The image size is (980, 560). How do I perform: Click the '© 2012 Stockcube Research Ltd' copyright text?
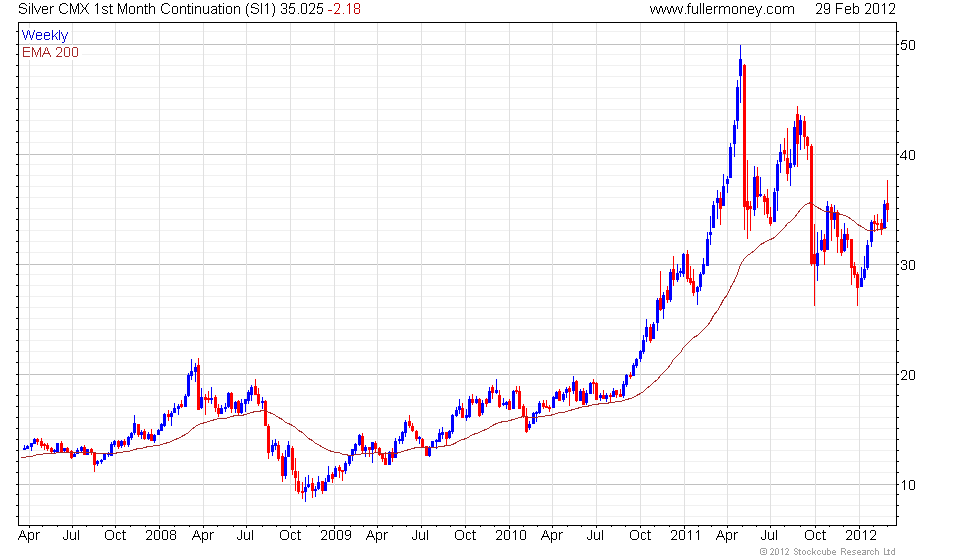point(828,552)
